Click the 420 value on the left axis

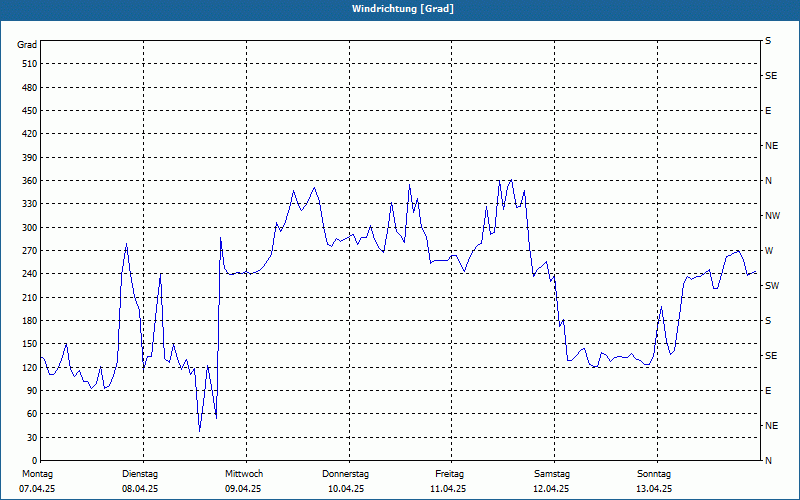30,134
